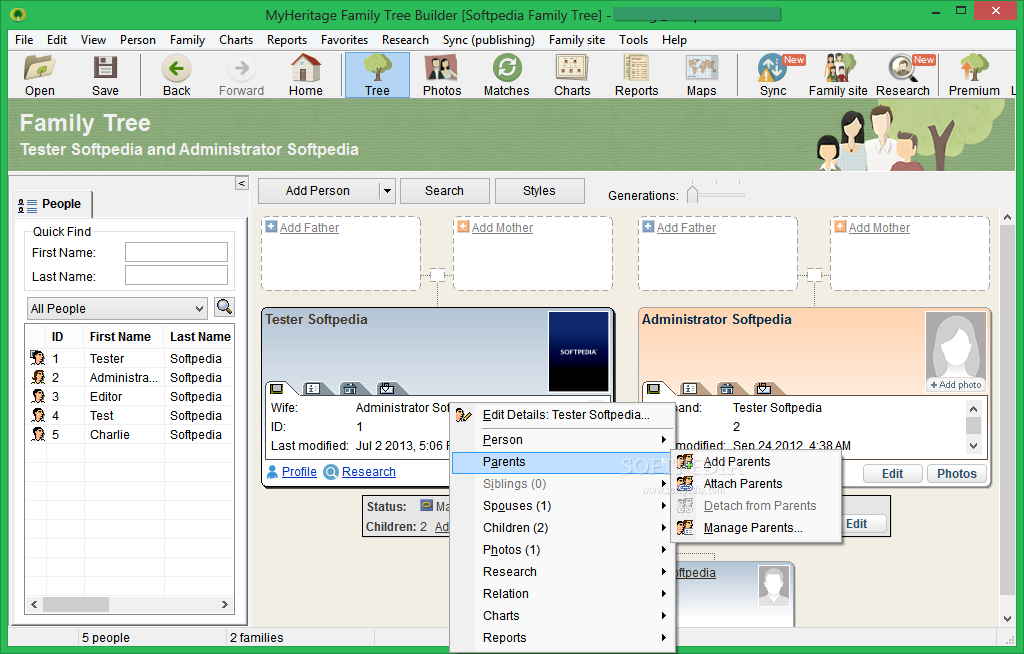Click the Attach Parents submenu icon
The height and width of the screenshot is (654, 1024).
[685, 484]
